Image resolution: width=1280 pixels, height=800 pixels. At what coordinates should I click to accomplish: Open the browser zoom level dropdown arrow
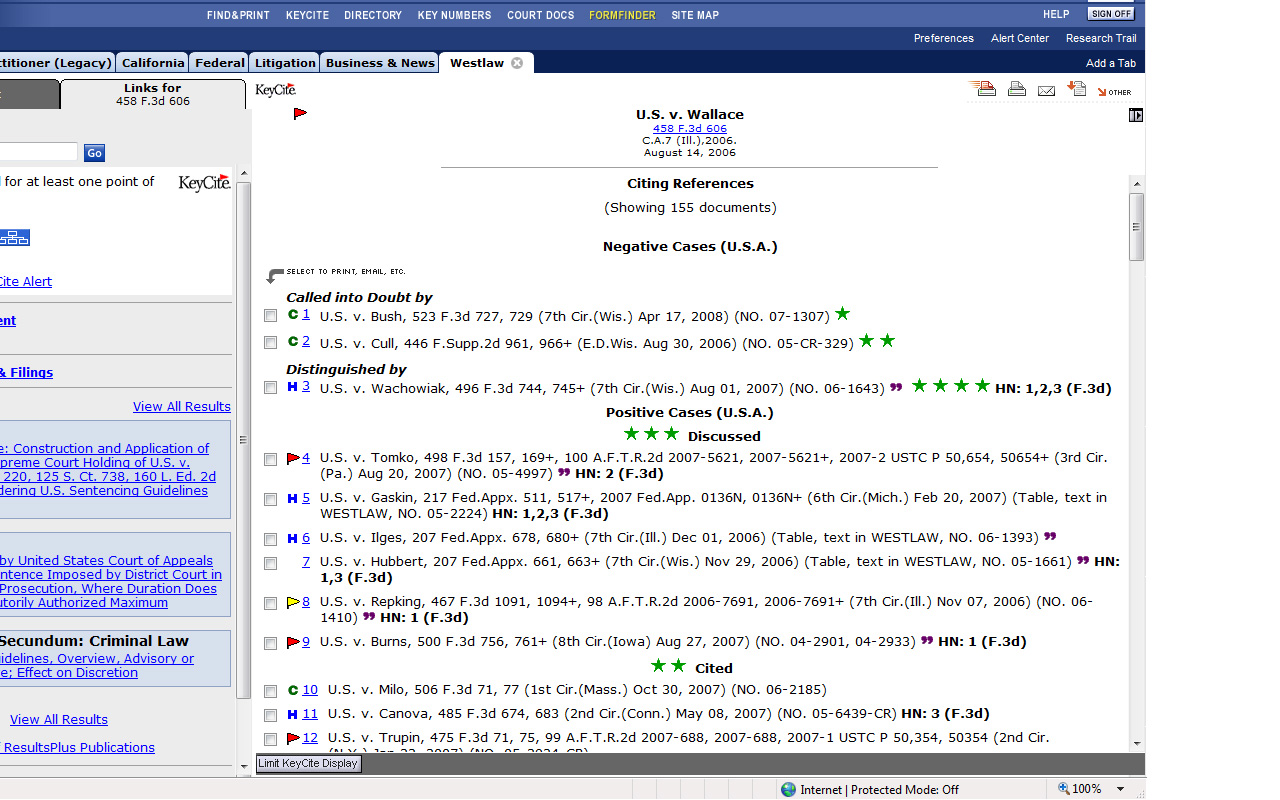(1120, 790)
